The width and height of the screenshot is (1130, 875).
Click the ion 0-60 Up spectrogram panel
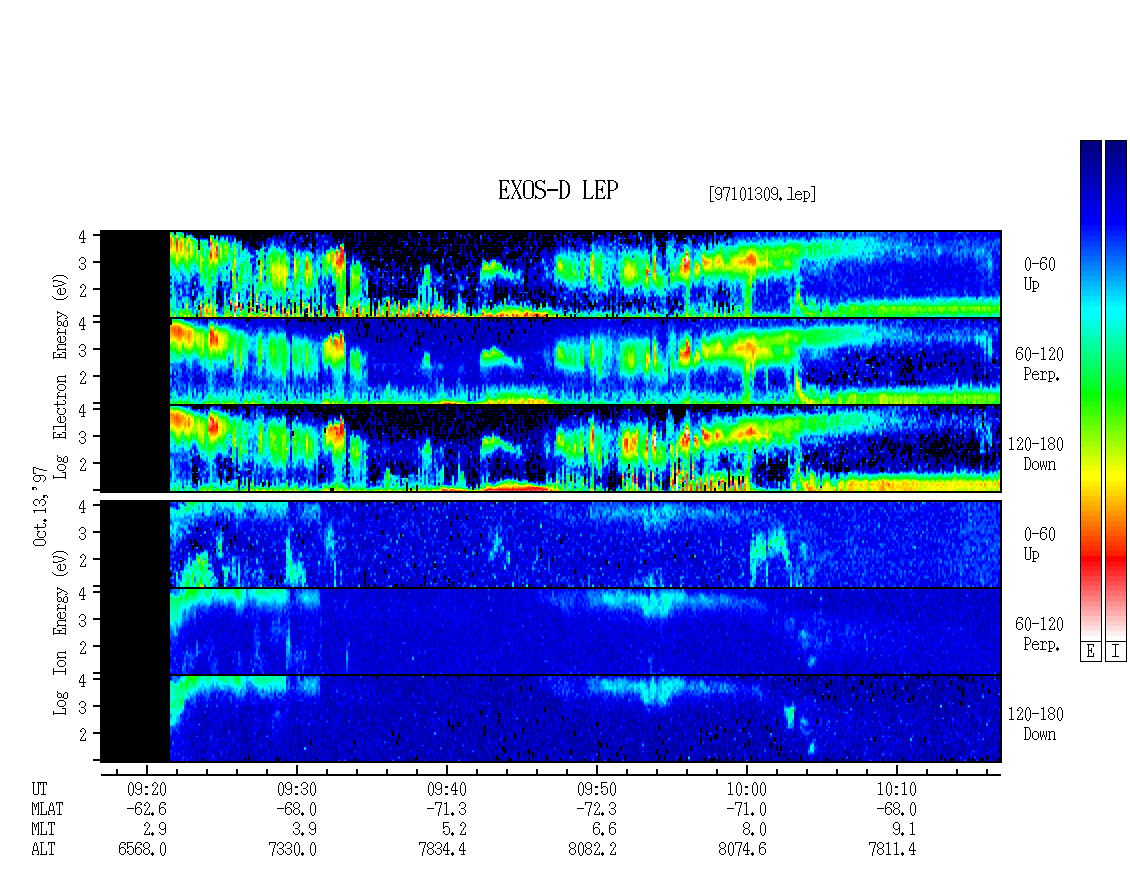click(x=551, y=544)
